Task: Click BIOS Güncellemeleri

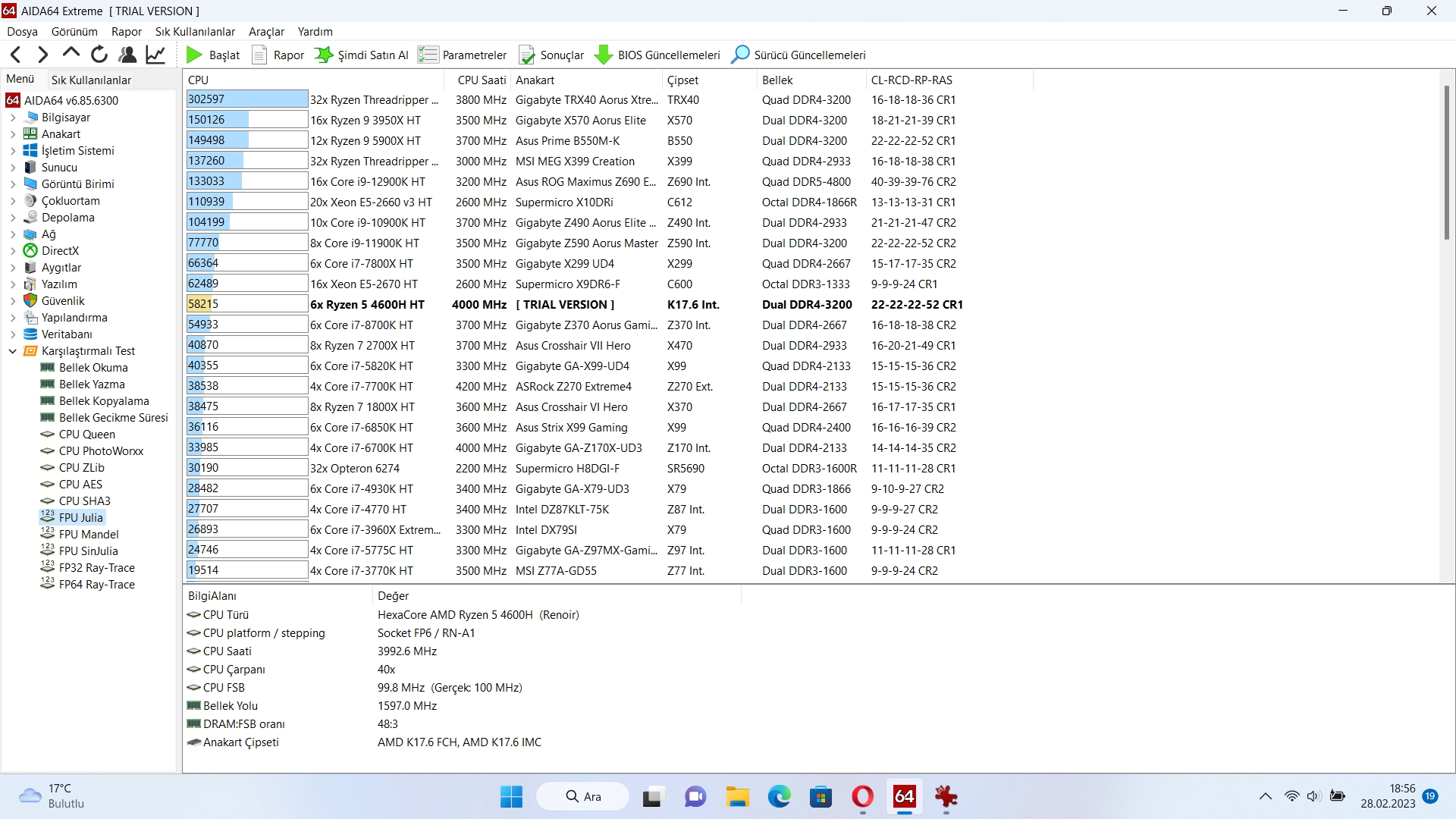Action: coord(657,55)
